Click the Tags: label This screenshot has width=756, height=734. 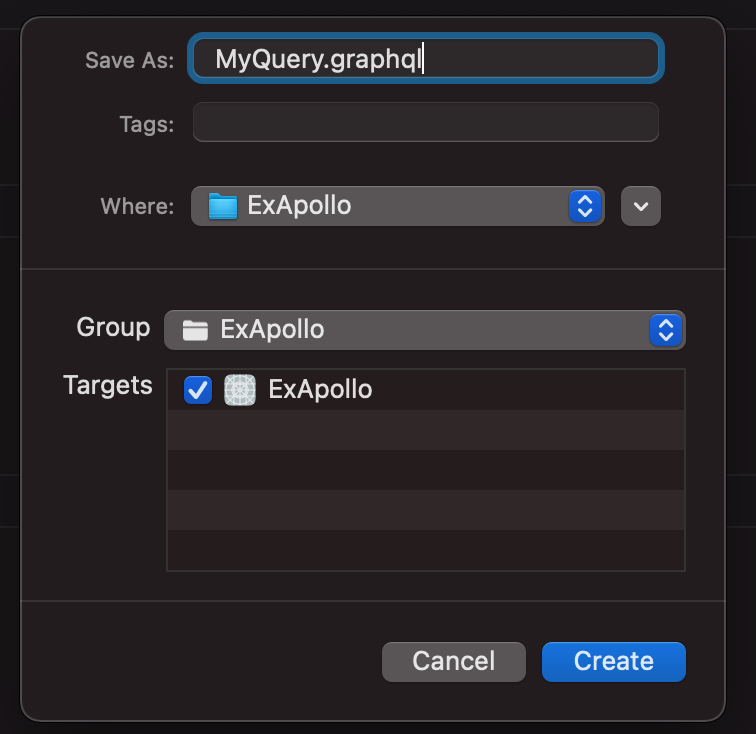(x=147, y=124)
